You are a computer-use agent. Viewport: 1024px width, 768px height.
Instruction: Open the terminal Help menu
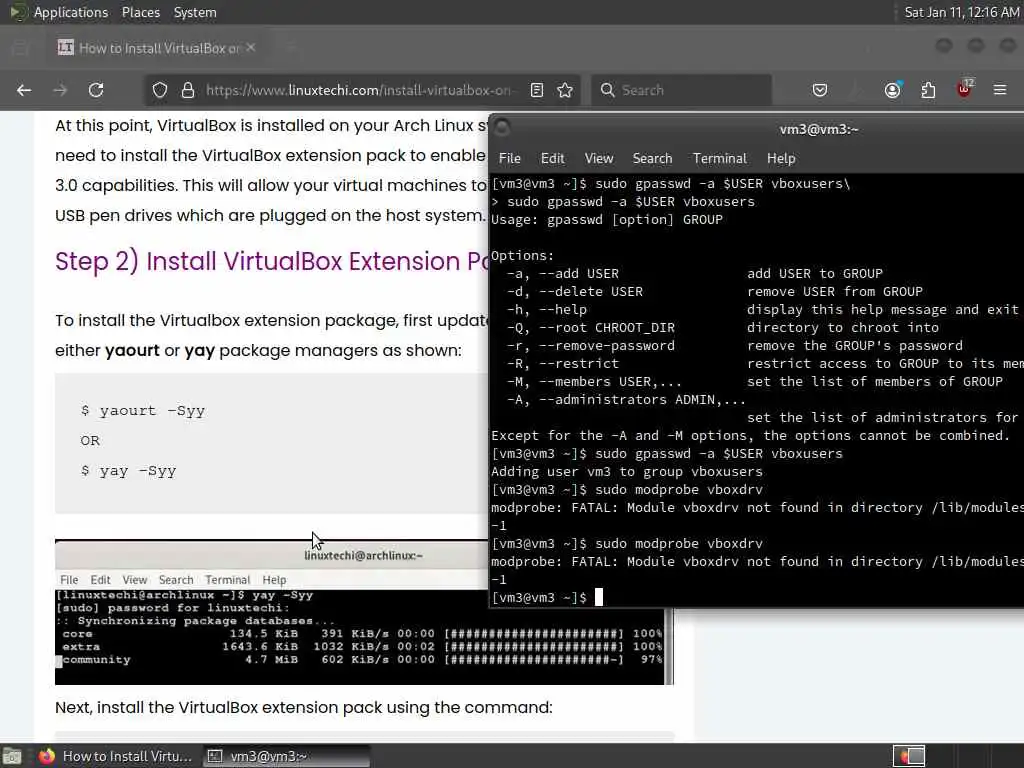[x=780, y=158]
